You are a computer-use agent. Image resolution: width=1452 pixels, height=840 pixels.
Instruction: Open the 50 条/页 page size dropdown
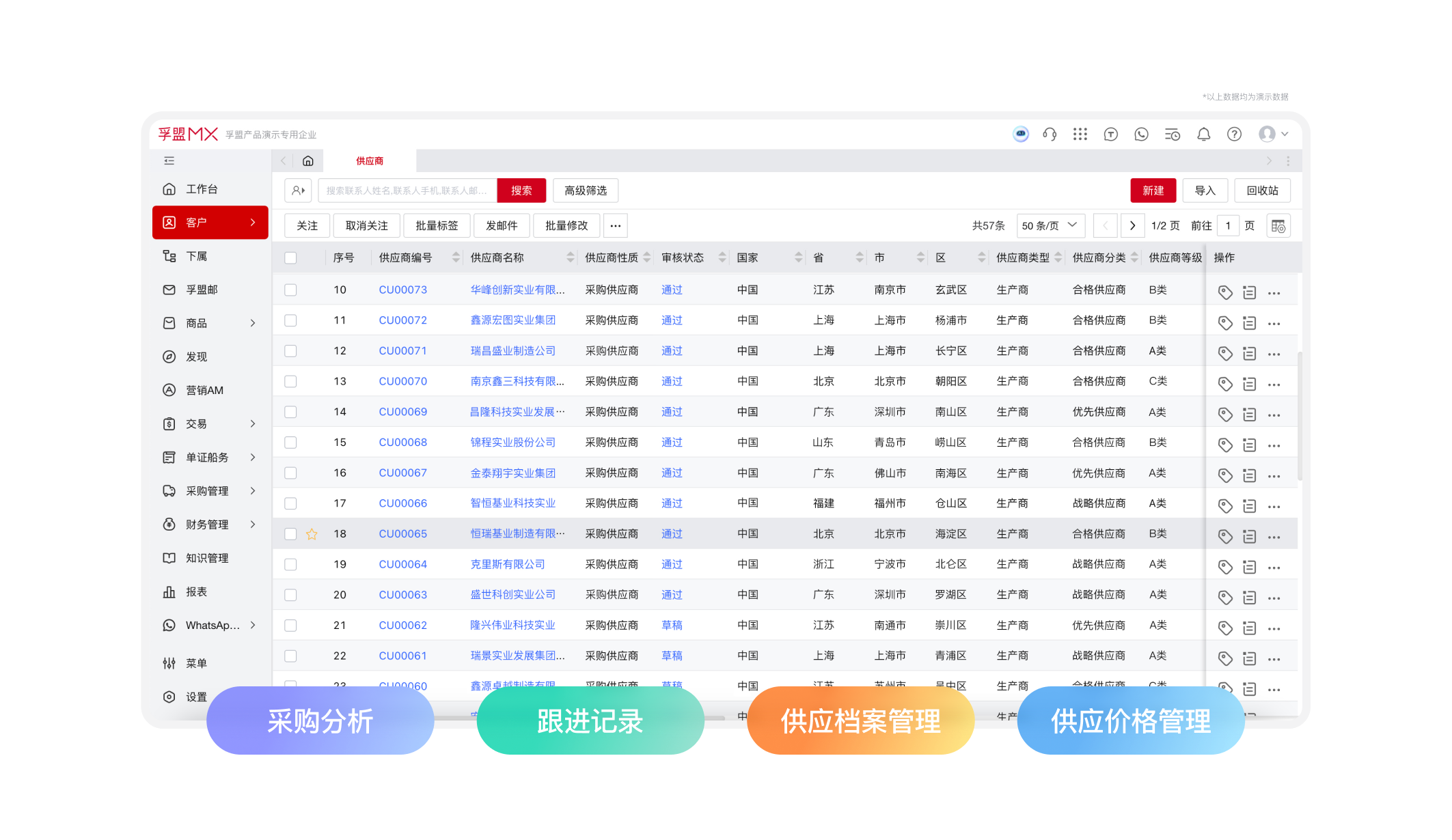coord(1050,225)
